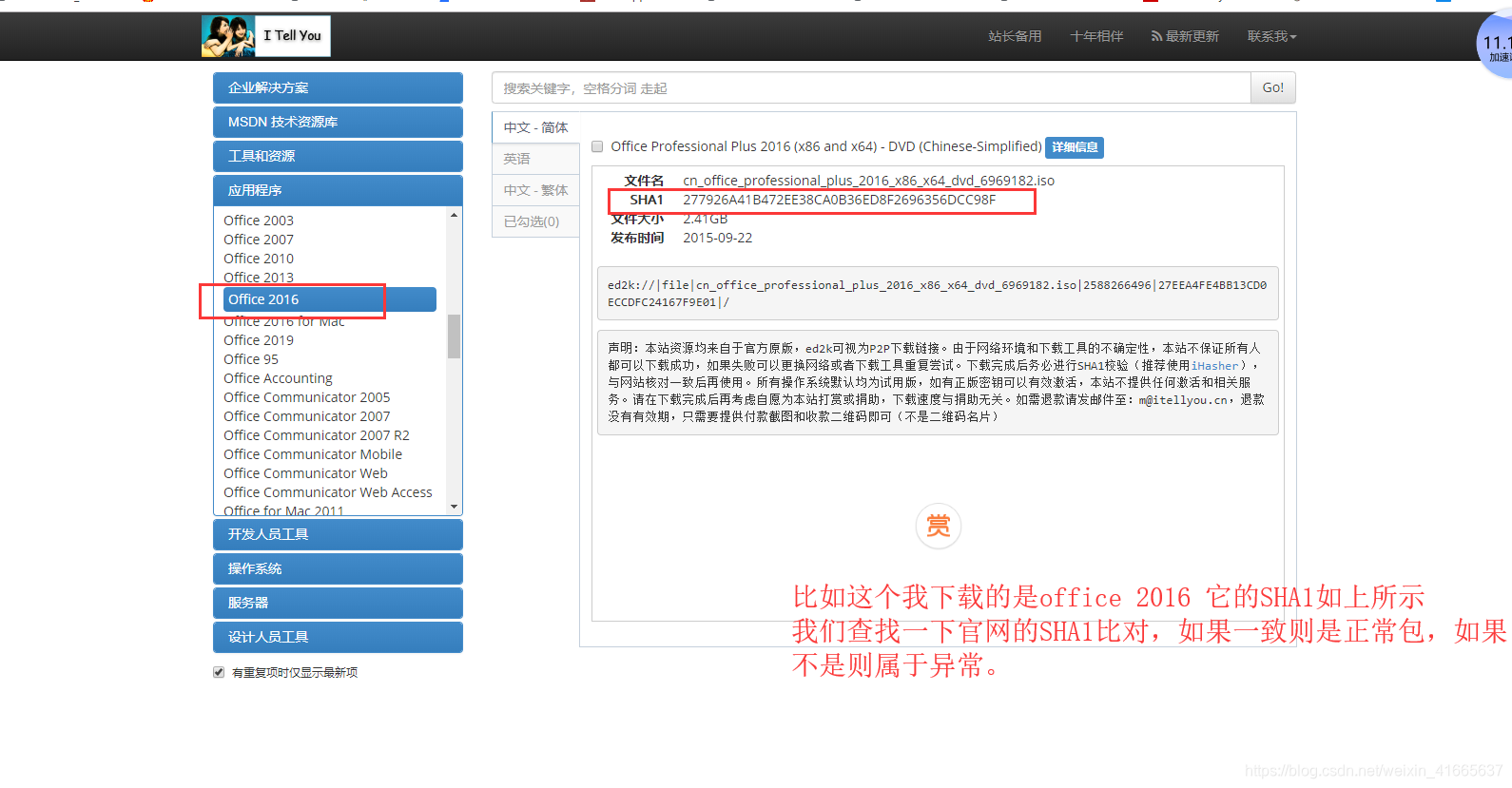Select Office 2003 in the list
Image resolution: width=1512 pixels, height=788 pixels.
(x=259, y=221)
